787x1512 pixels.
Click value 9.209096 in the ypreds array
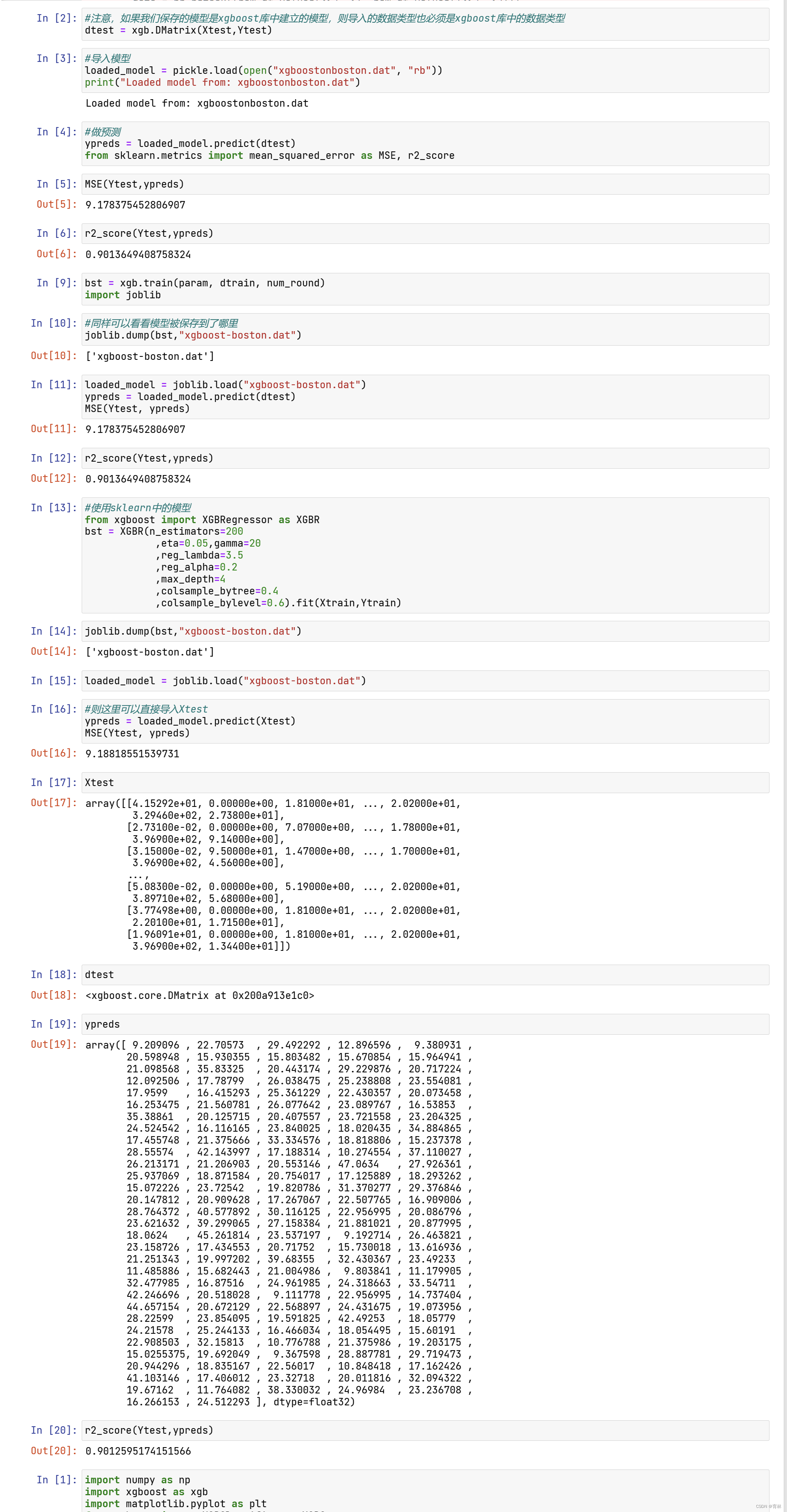click(156, 1046)
